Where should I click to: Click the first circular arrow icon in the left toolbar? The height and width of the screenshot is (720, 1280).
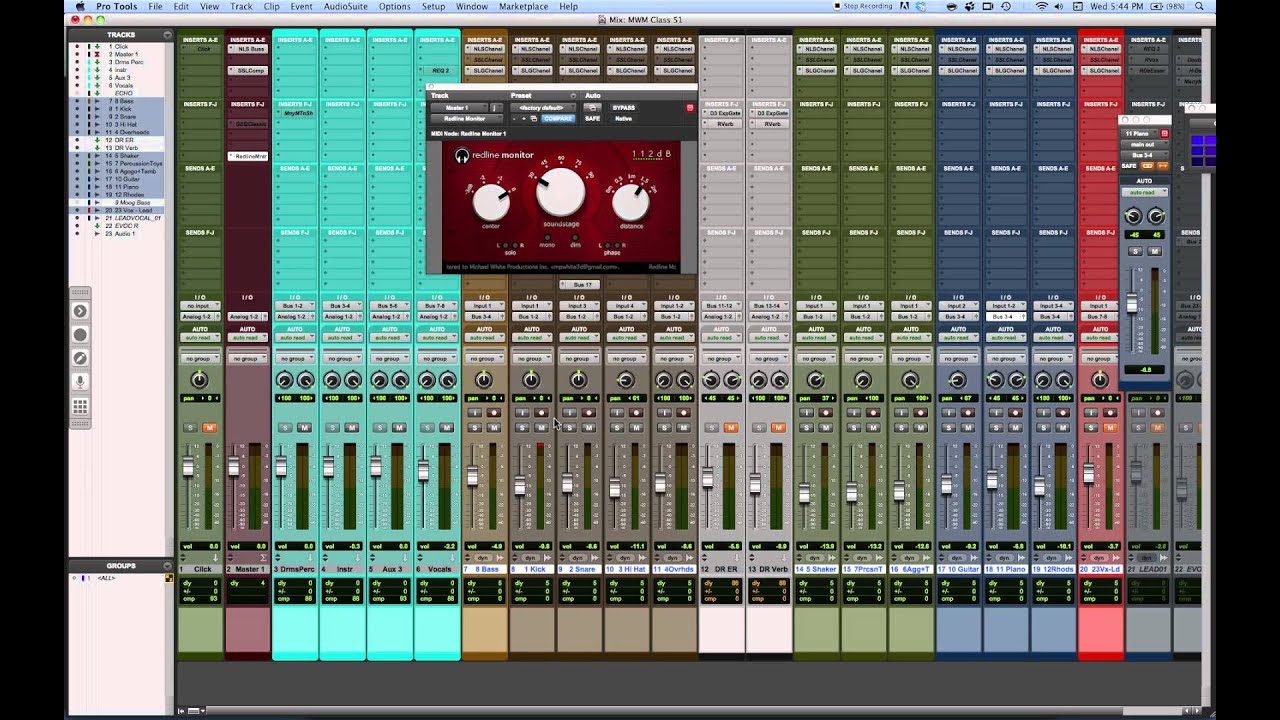coord(80,311)
